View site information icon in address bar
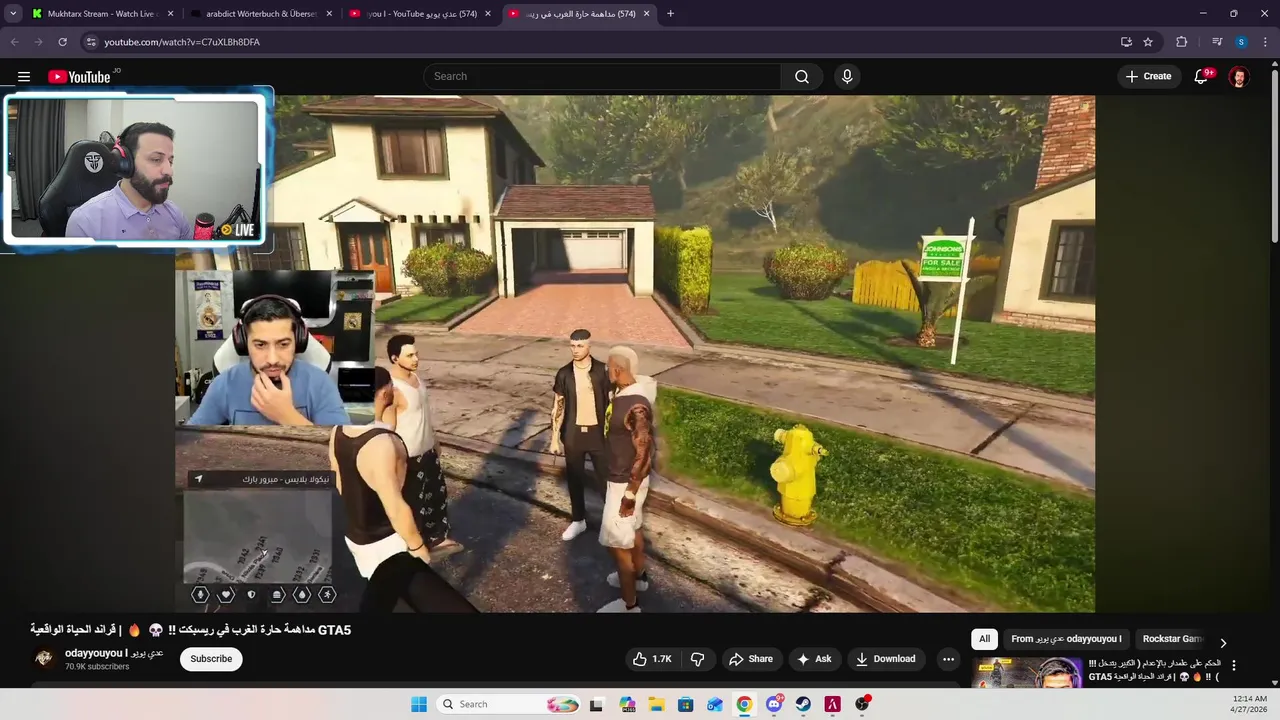 point(91,42)
